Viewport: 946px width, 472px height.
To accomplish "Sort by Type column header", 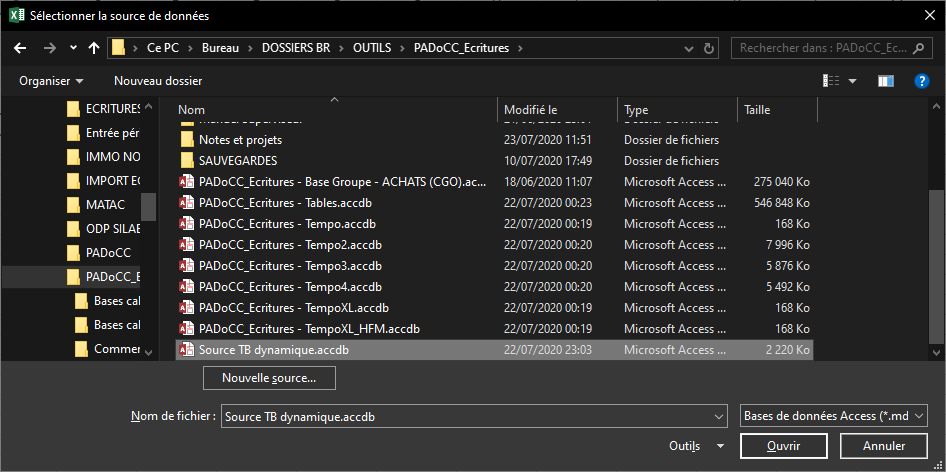I will (x=636, y=110).
